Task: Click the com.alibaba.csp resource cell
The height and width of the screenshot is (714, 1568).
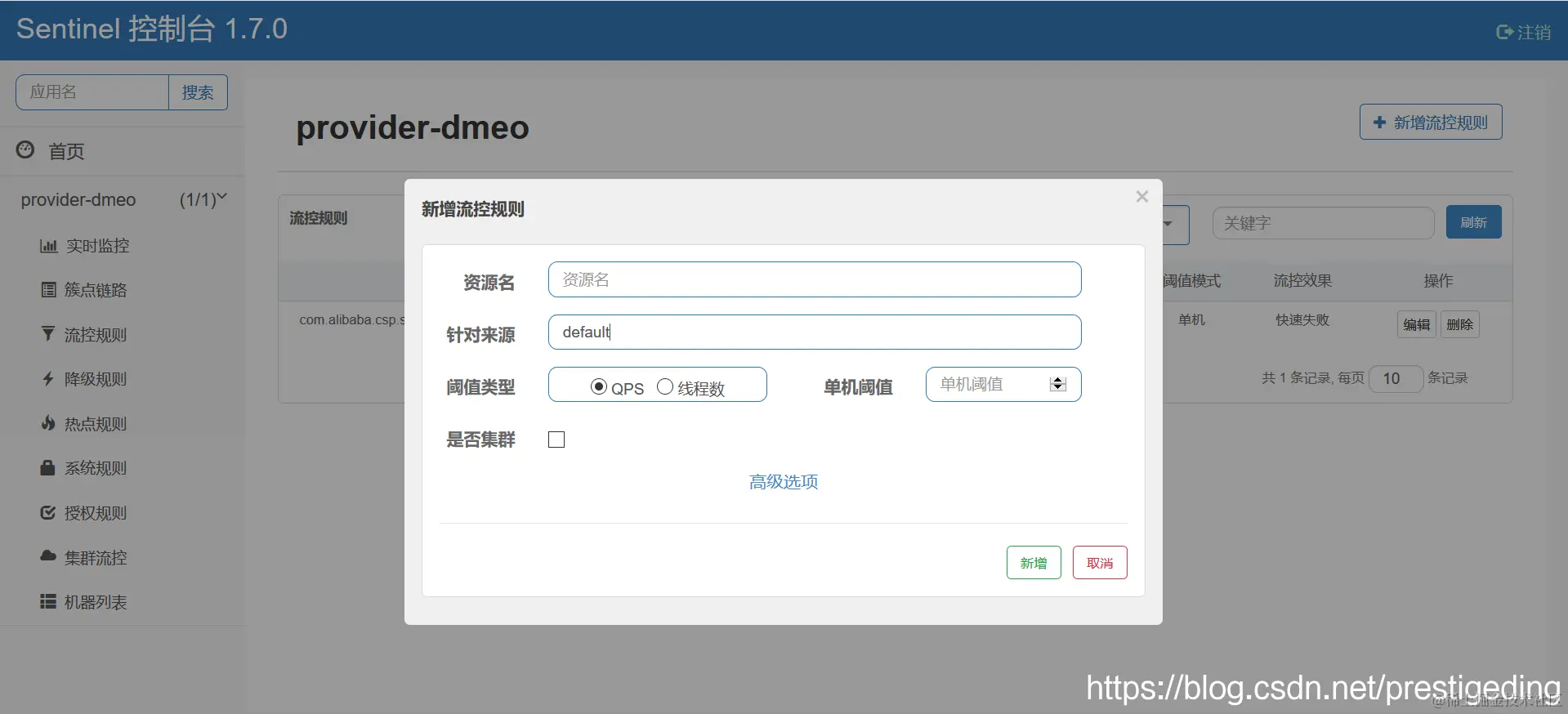Action: click(x=352, y=319)
